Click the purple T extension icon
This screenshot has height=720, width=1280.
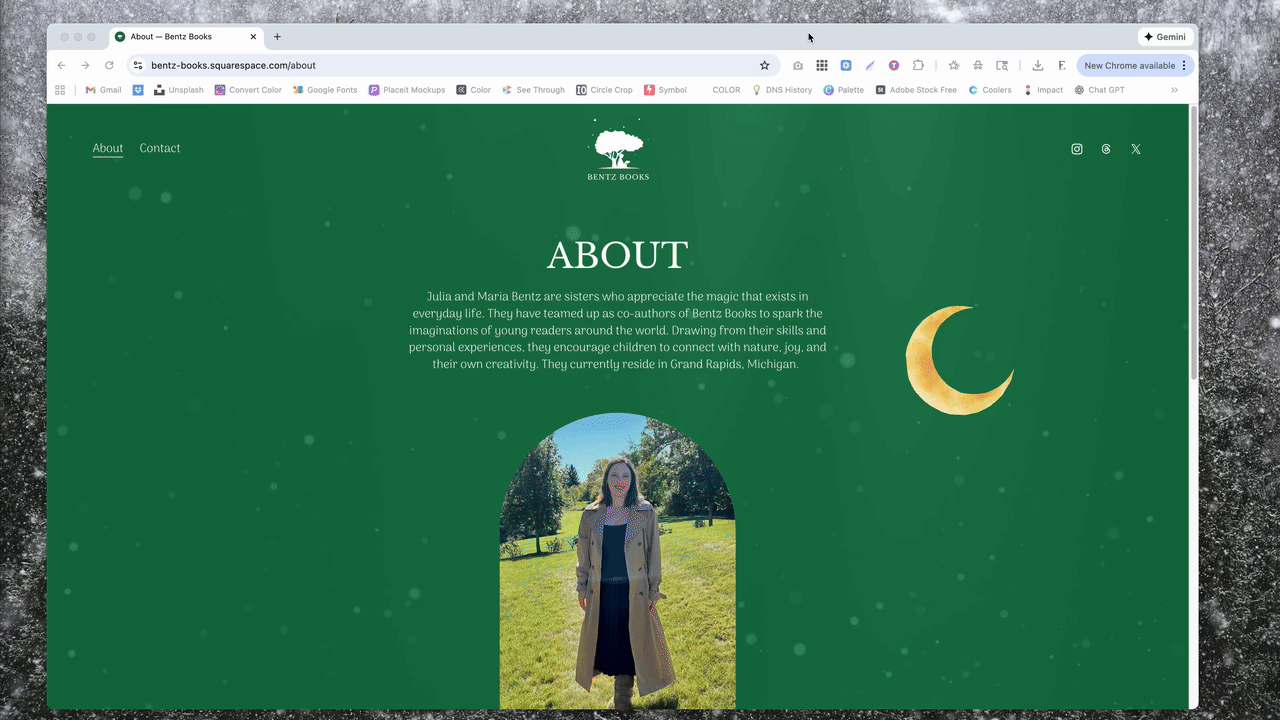pos(894,65)
